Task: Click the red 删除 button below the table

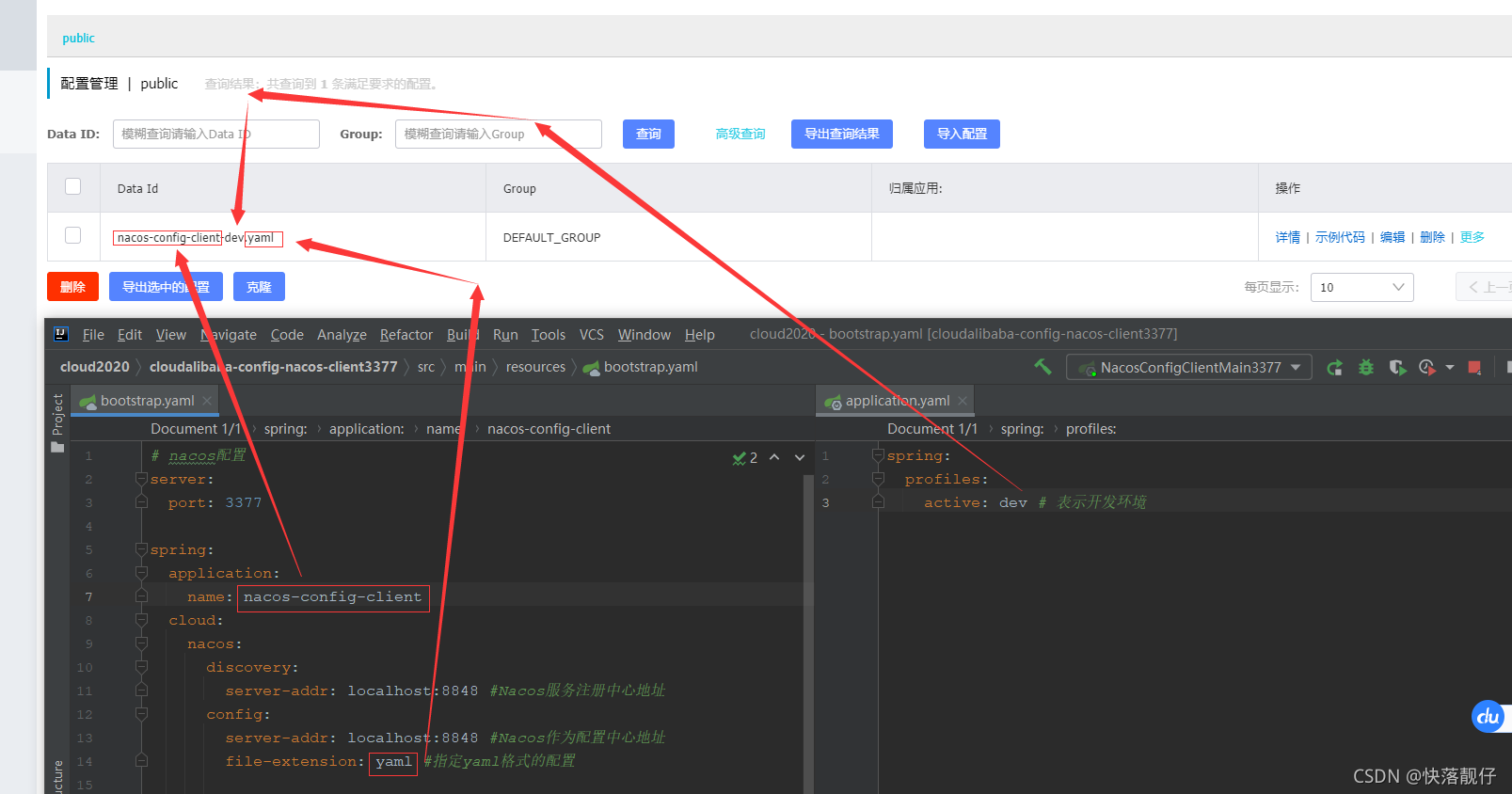Action: tap(72, 287)
